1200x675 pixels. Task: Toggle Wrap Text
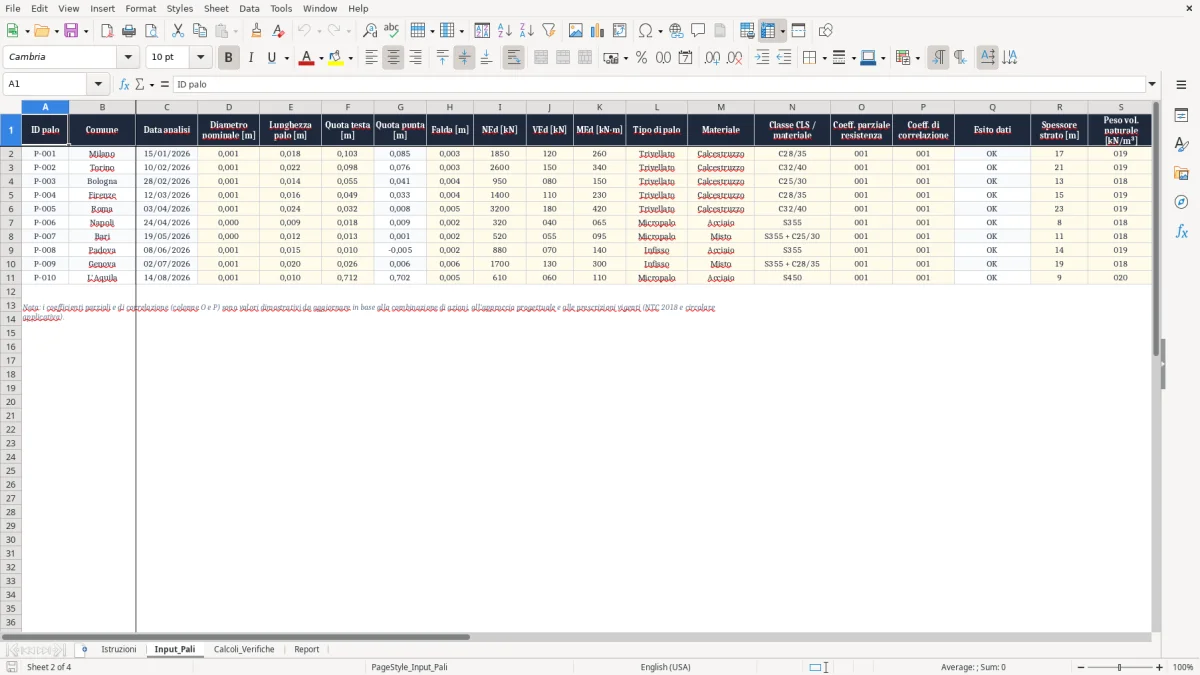(x=513, y=58)
